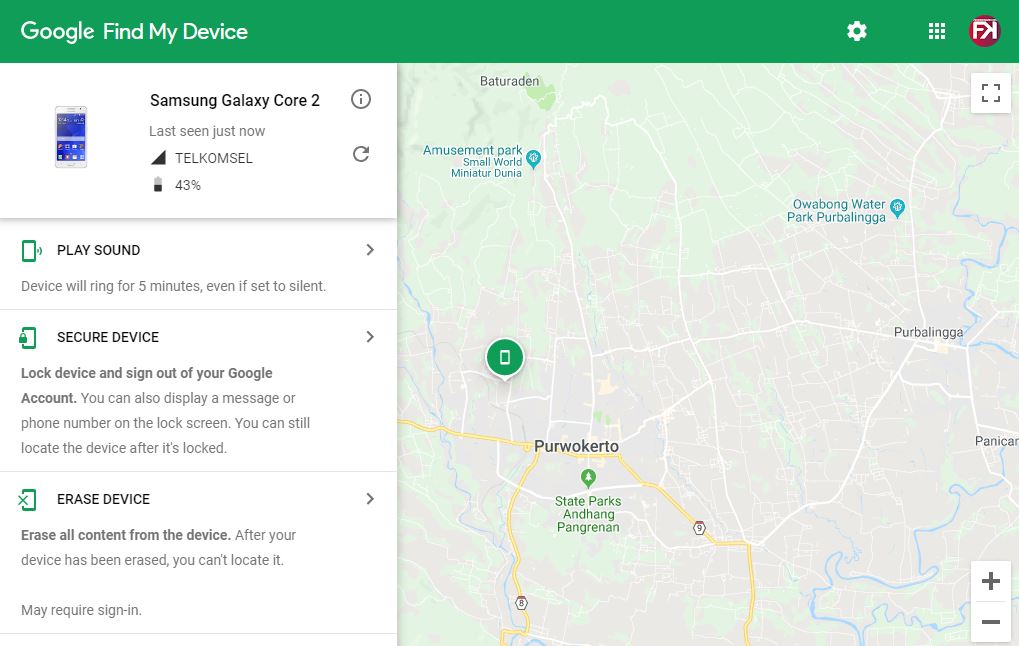Zoom in using the plus control
The width and height of the screenshot is (1019, 646).
click(990, 581)
